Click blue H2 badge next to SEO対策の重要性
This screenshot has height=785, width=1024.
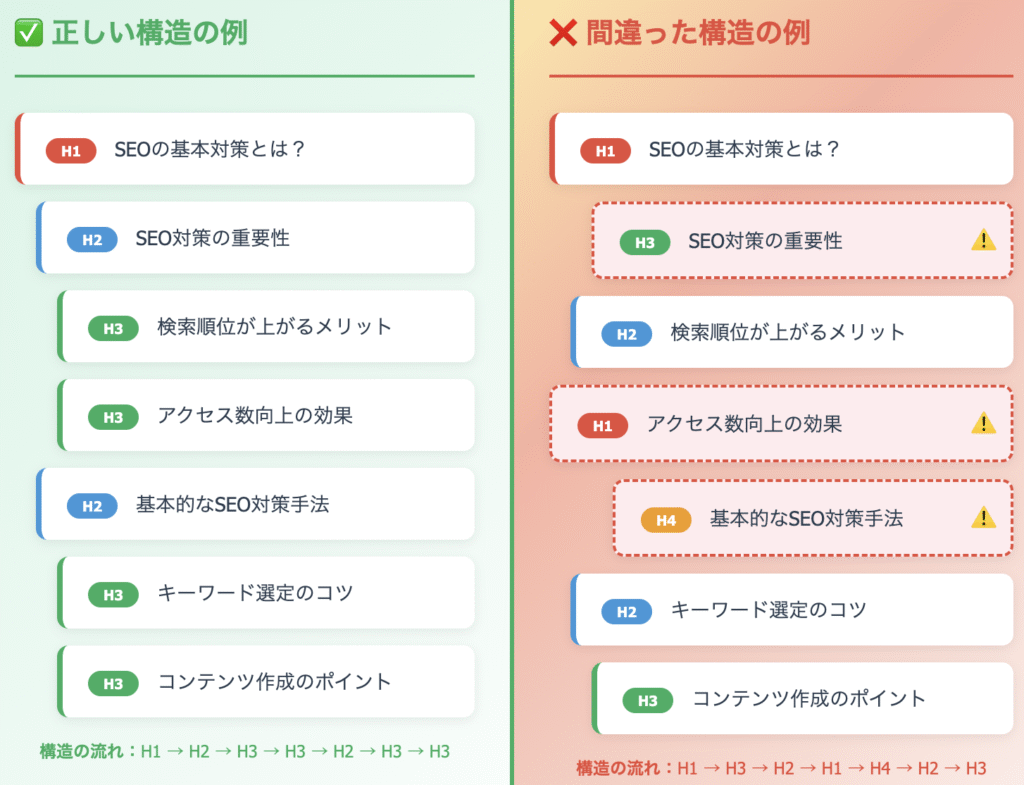click(92, 240)
